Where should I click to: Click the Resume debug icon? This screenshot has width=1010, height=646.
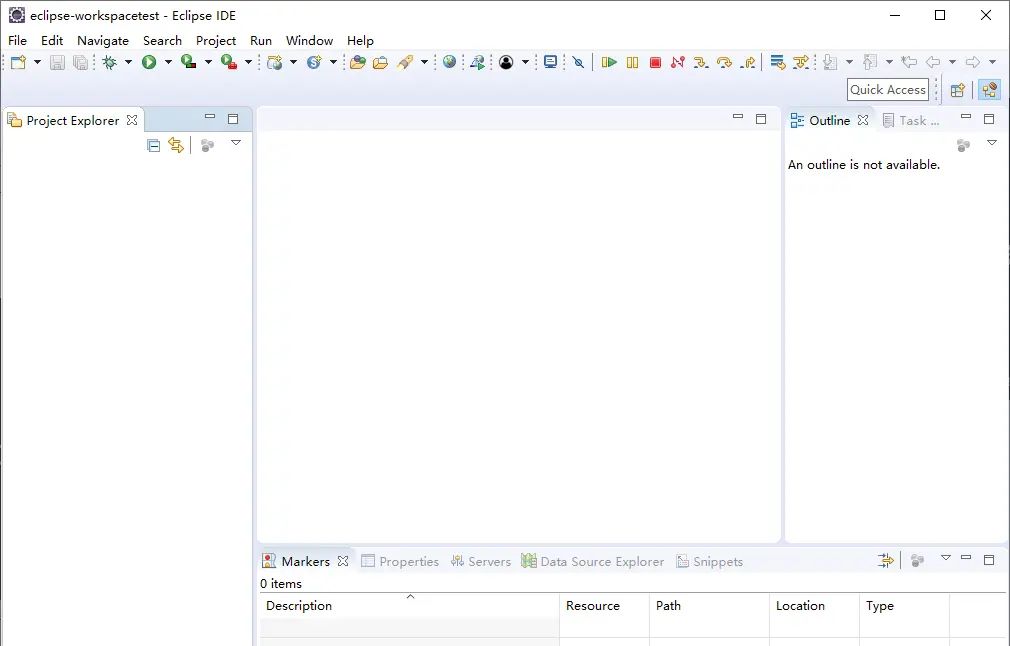609,62
